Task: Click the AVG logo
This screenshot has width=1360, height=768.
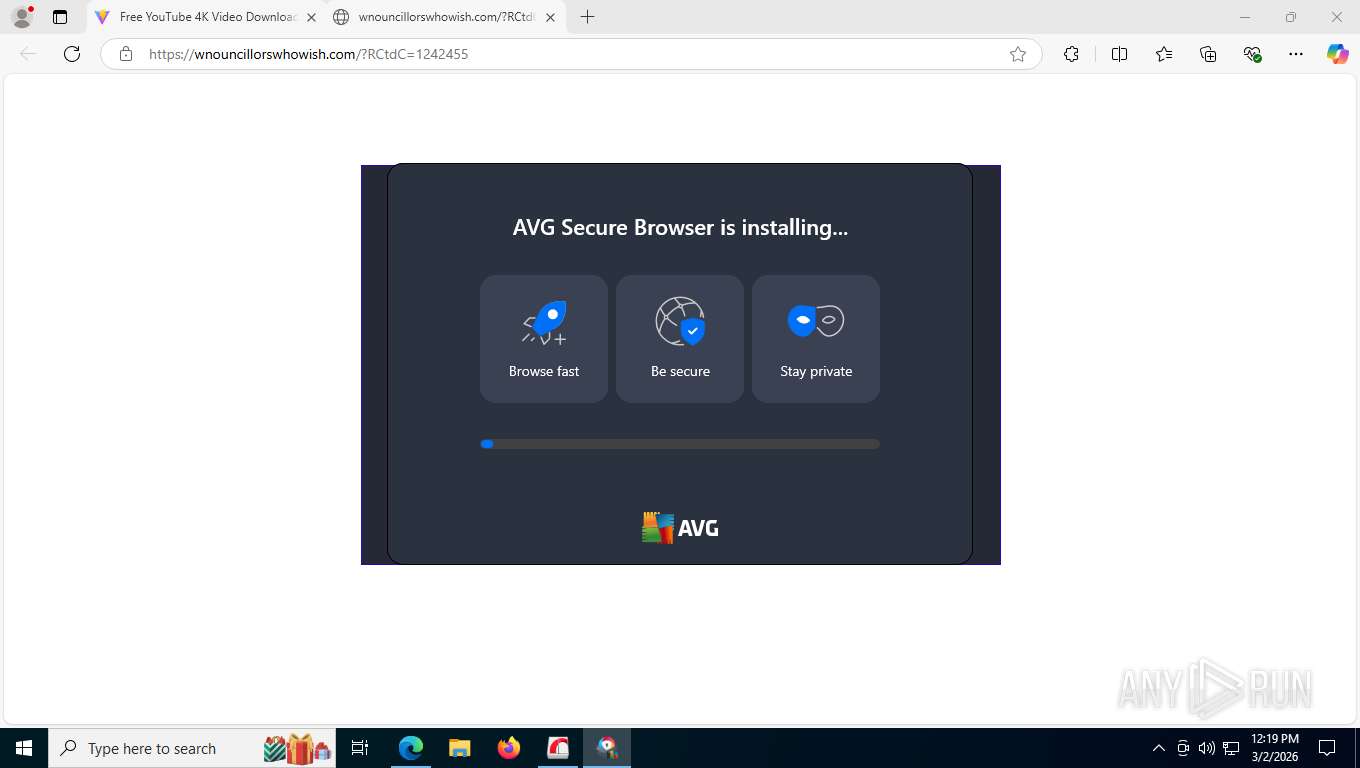Action: (680, 528)
